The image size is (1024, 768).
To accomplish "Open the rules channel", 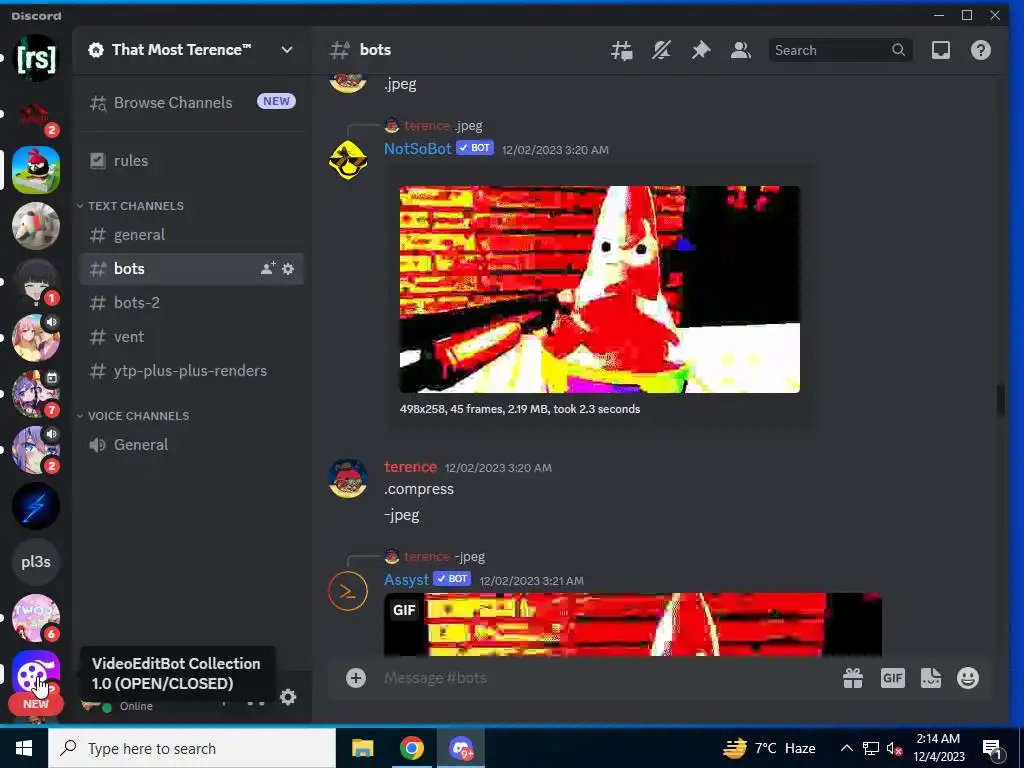I will point(192,161).
